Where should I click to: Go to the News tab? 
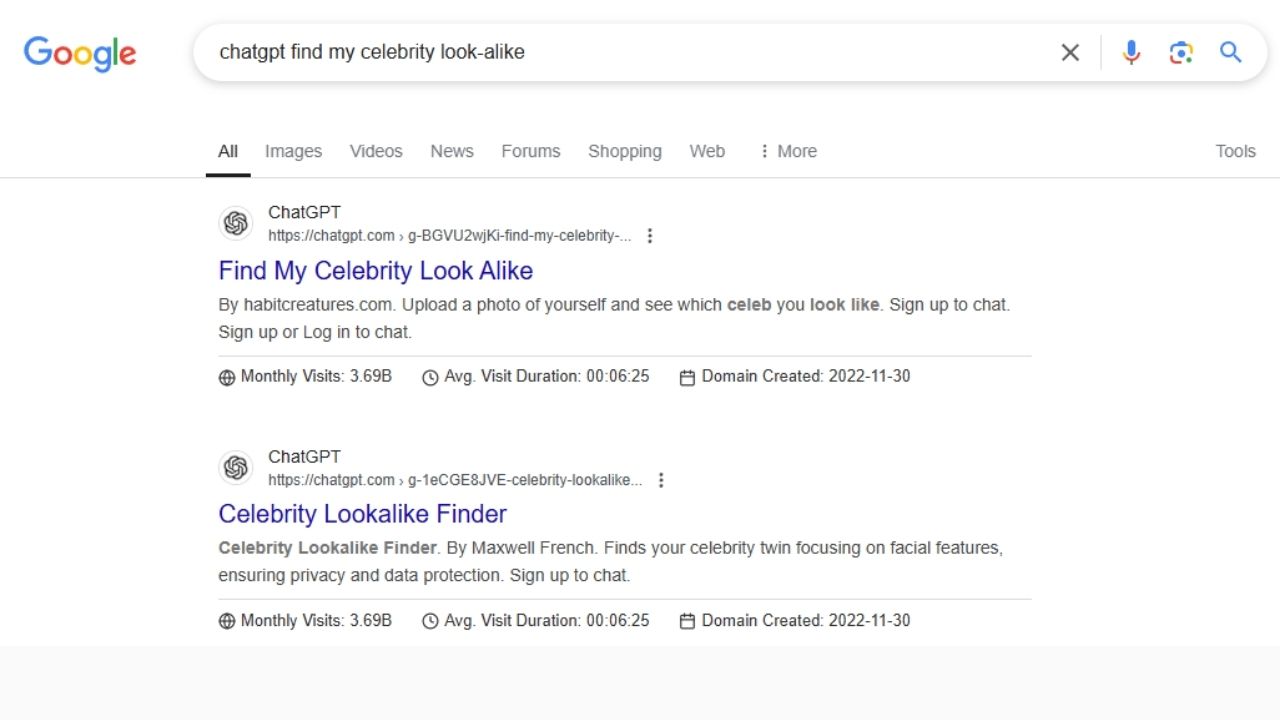point(452,151)
